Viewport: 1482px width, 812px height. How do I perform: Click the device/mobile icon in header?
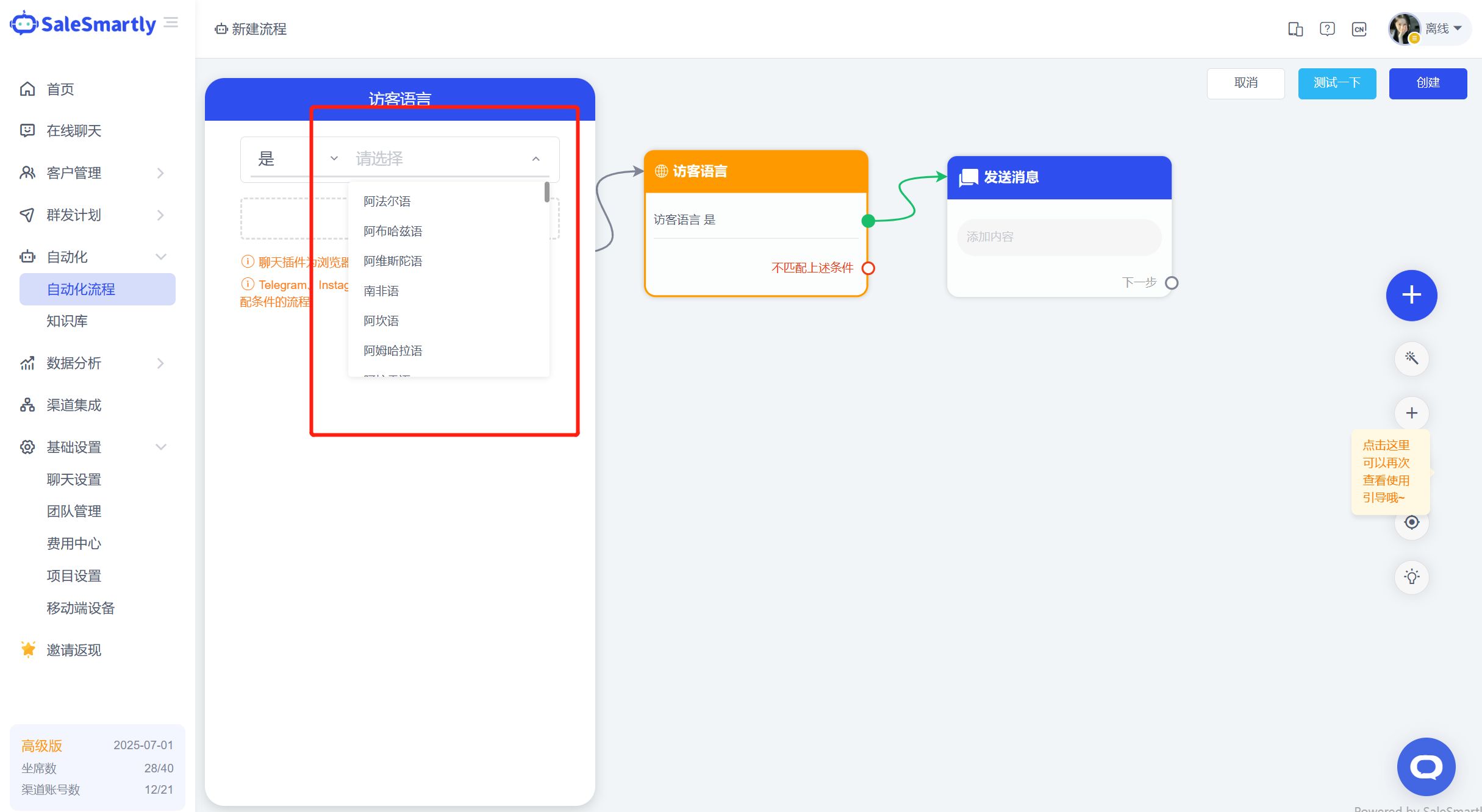pyautogui.click(x=1295, y=29)
